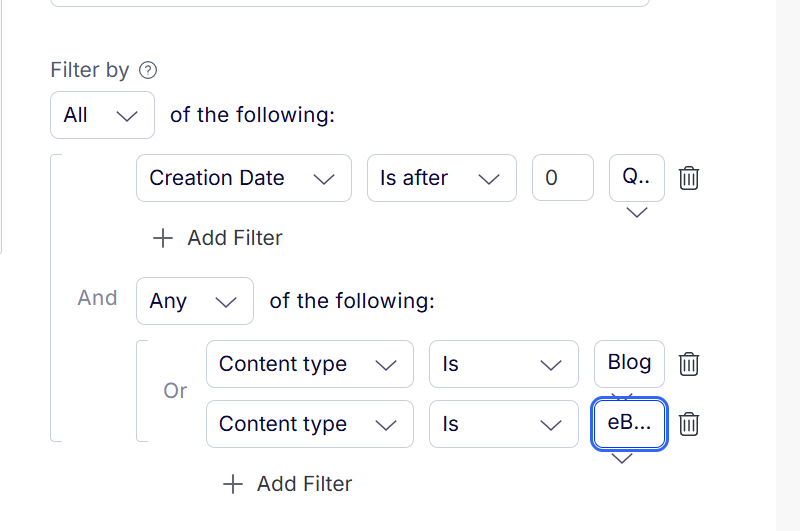Viewport: 800px width, 531px height.
Task: Change the Is after operator dropdown
Action: (x=442, y=178)
